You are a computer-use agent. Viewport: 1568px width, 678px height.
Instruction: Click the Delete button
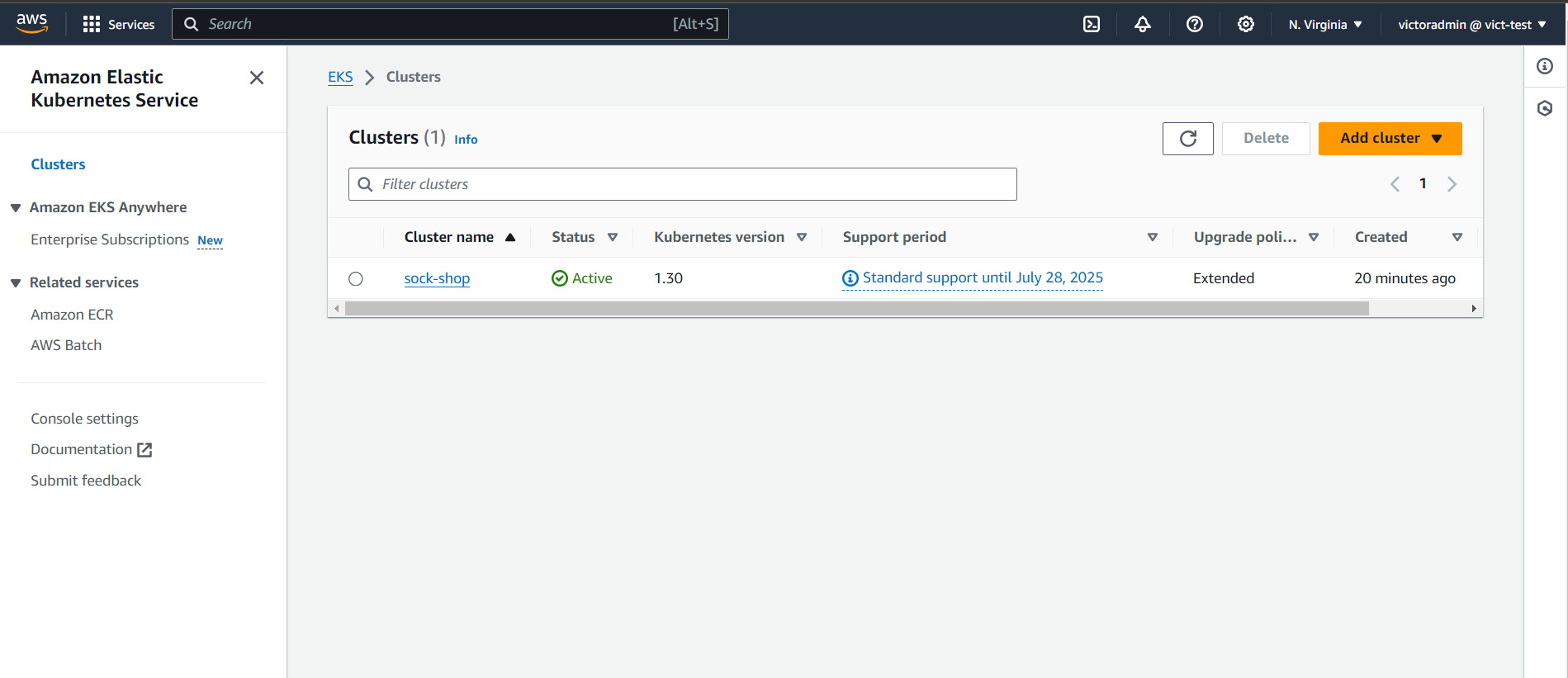click(x=1266, y=139)
